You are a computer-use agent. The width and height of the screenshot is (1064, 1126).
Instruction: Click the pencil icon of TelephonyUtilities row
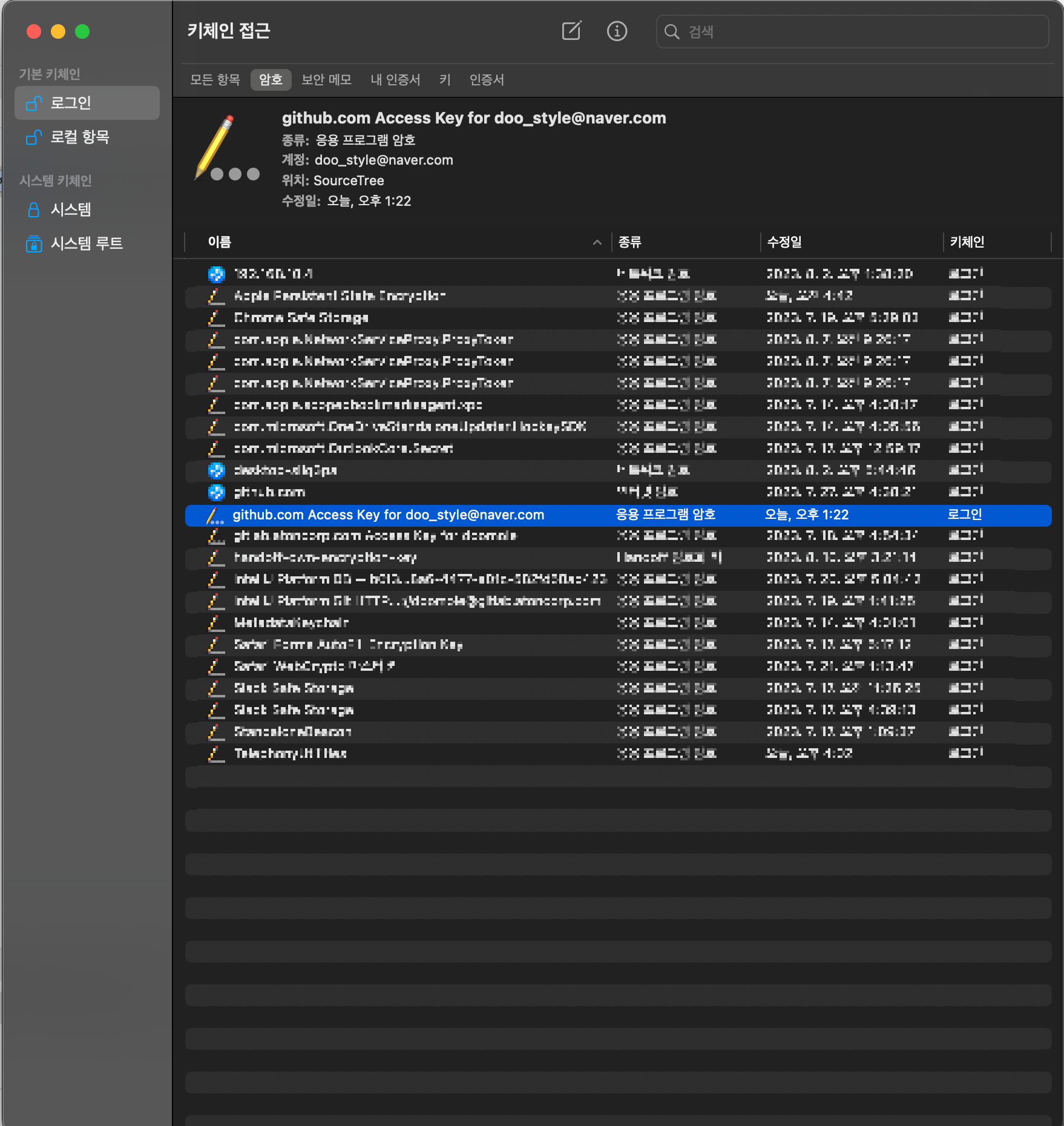pyautogui.click(x=215, y=754)
